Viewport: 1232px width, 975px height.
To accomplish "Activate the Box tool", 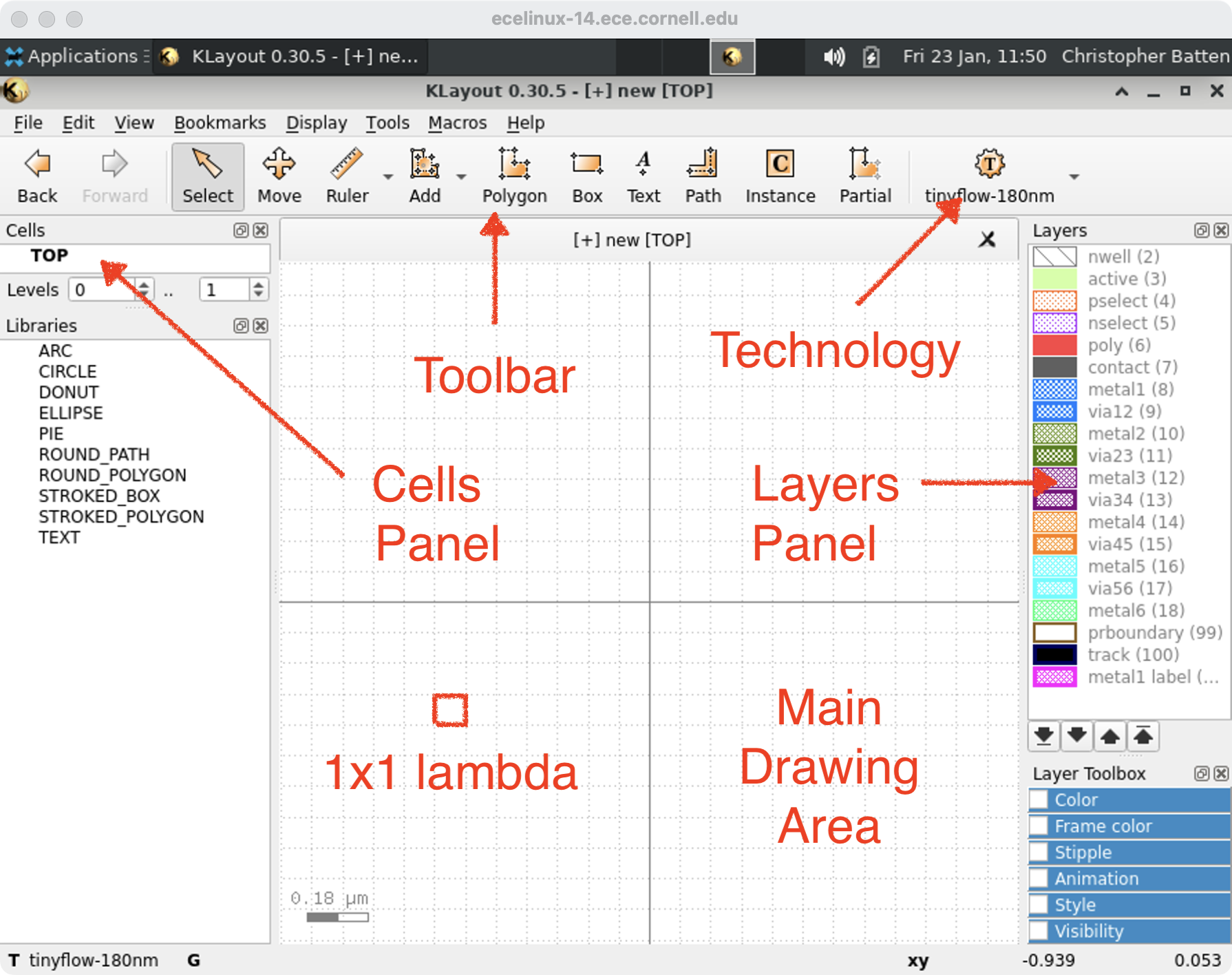I will [586, 176].
